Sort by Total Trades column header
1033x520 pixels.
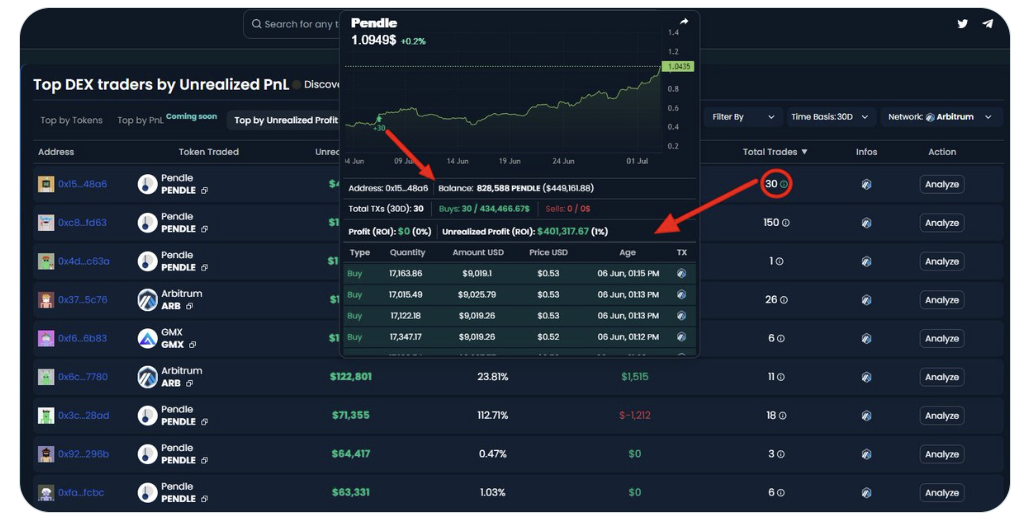pyautogui.click(x=775, y=152)
